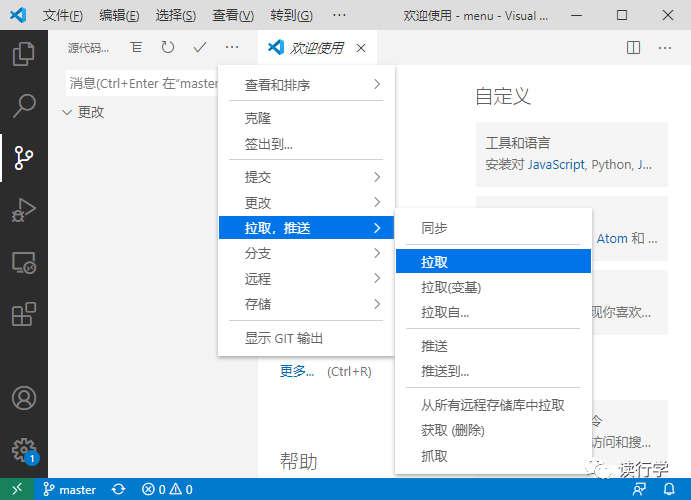Close the 欢迎使用 tab
Image resolution: width=691 pixels, height=500 pixels.
point(361,48)
